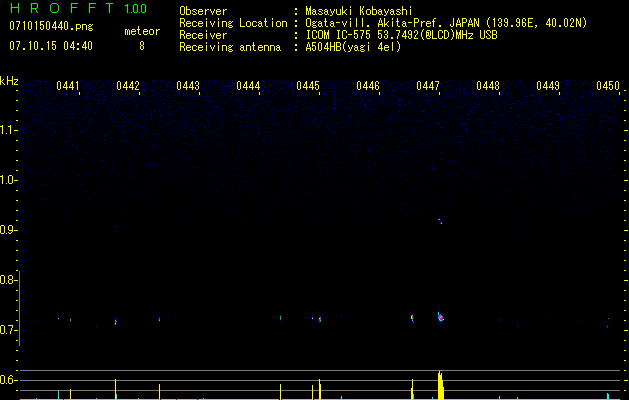Click the 0447 time axis label

pos(428,86)
